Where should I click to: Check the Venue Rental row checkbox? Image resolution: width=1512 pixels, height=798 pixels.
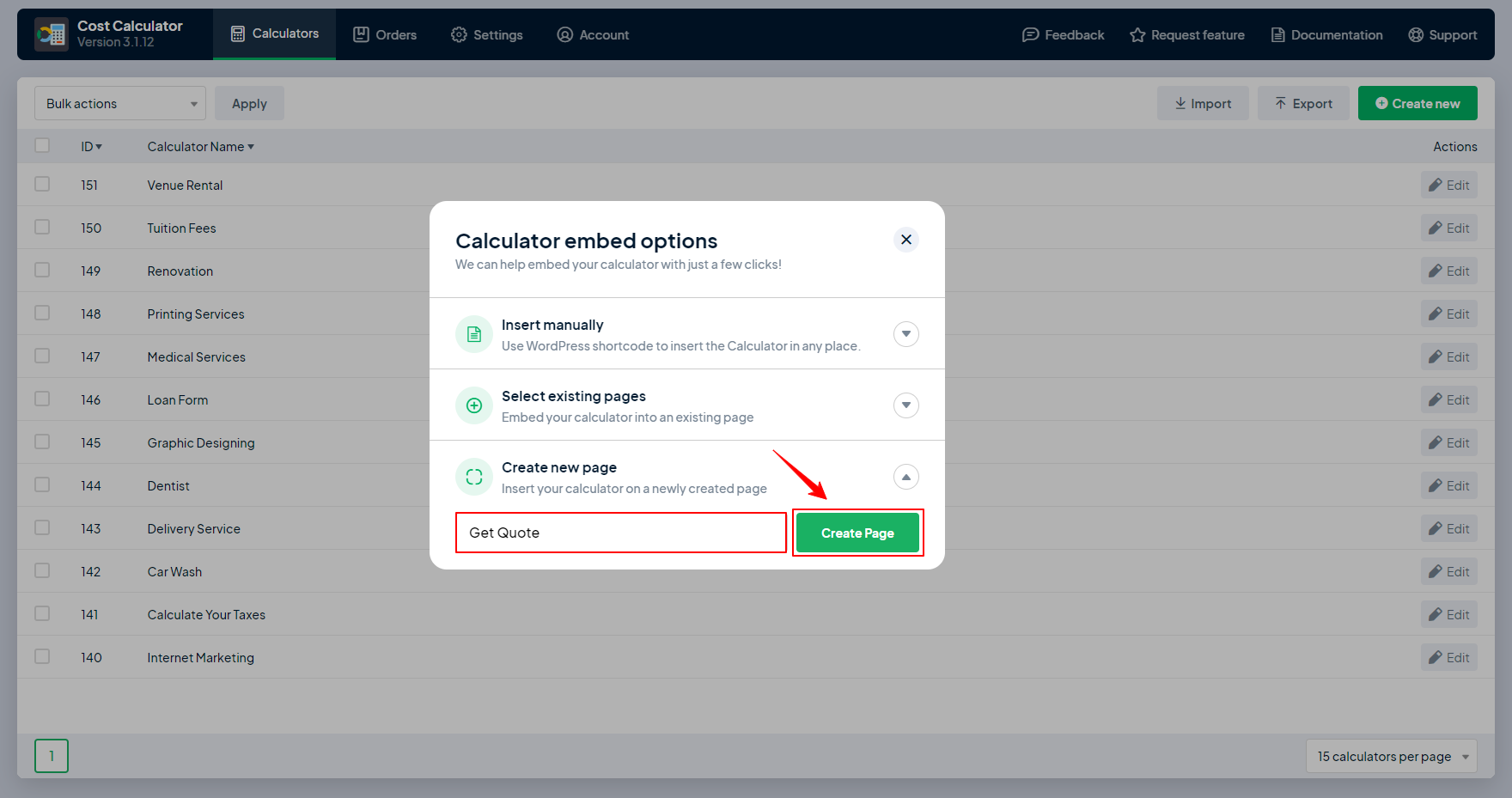(x=42, y=185)
